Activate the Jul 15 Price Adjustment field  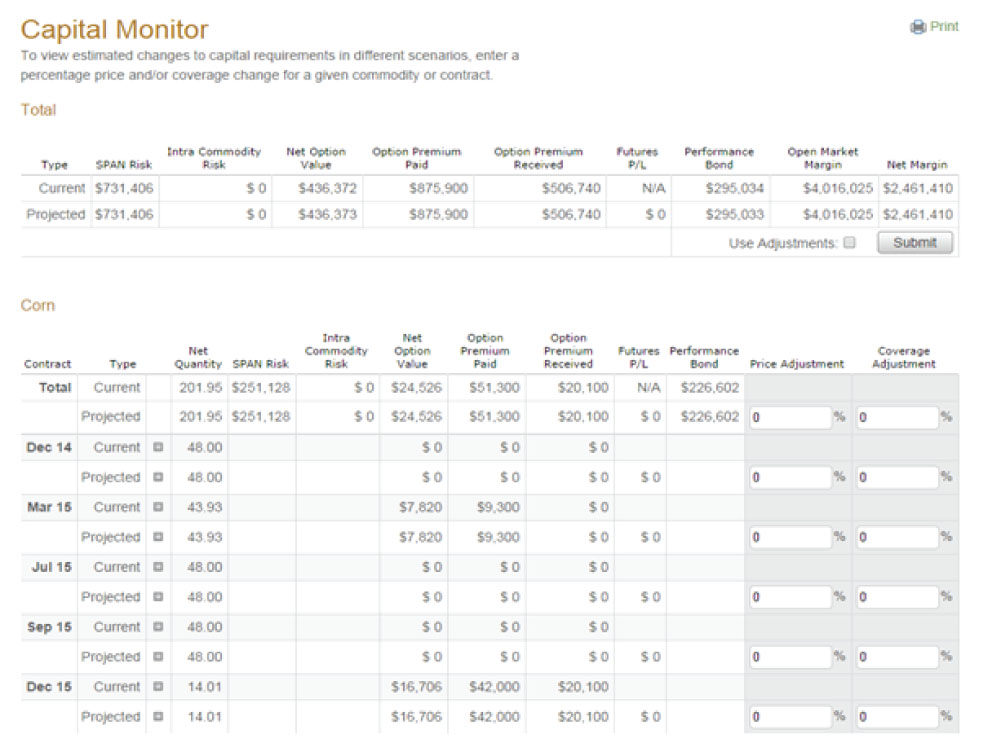[790, 597]
